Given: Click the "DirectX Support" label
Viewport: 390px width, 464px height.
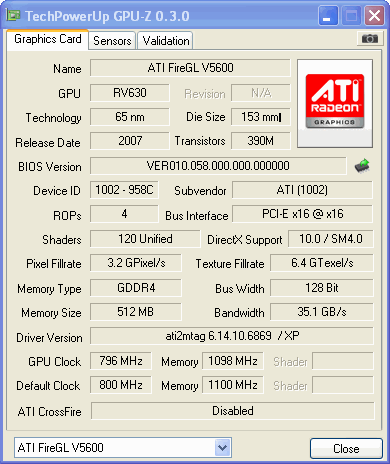Looking at the screenshot, I should (x=245, y=240).
